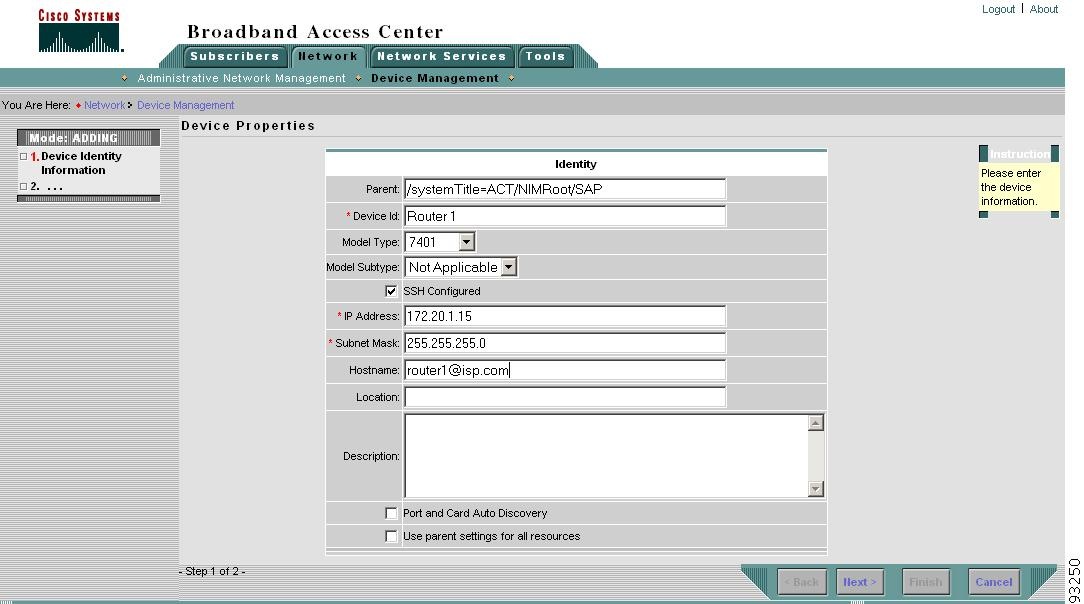Click the empty Location field

tap(565, 397)
